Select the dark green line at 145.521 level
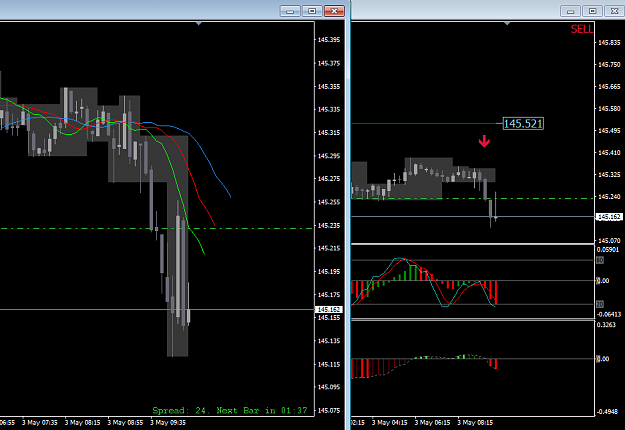This screenshot has height=430, width=625. 426,124
